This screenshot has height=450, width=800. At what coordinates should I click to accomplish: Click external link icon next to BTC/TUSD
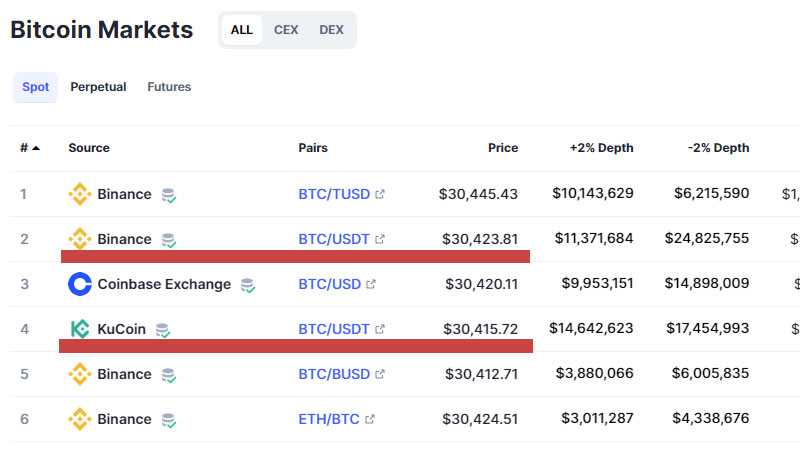pyautogui.click(x=380, y=194)
